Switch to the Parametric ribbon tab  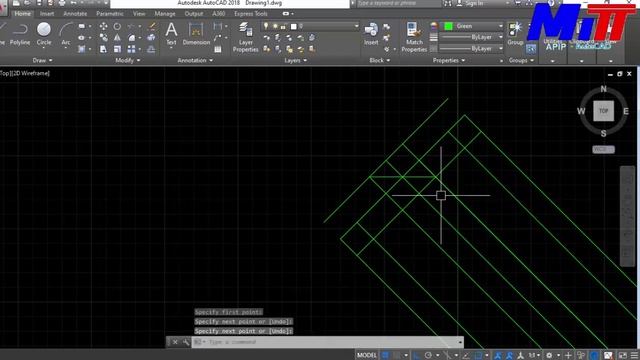110,13
